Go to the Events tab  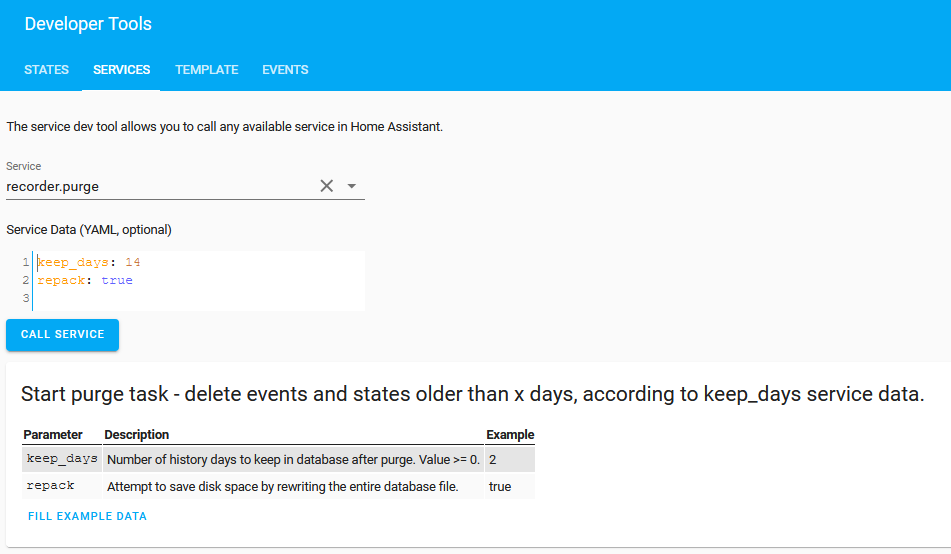click(x=285, y=70)
